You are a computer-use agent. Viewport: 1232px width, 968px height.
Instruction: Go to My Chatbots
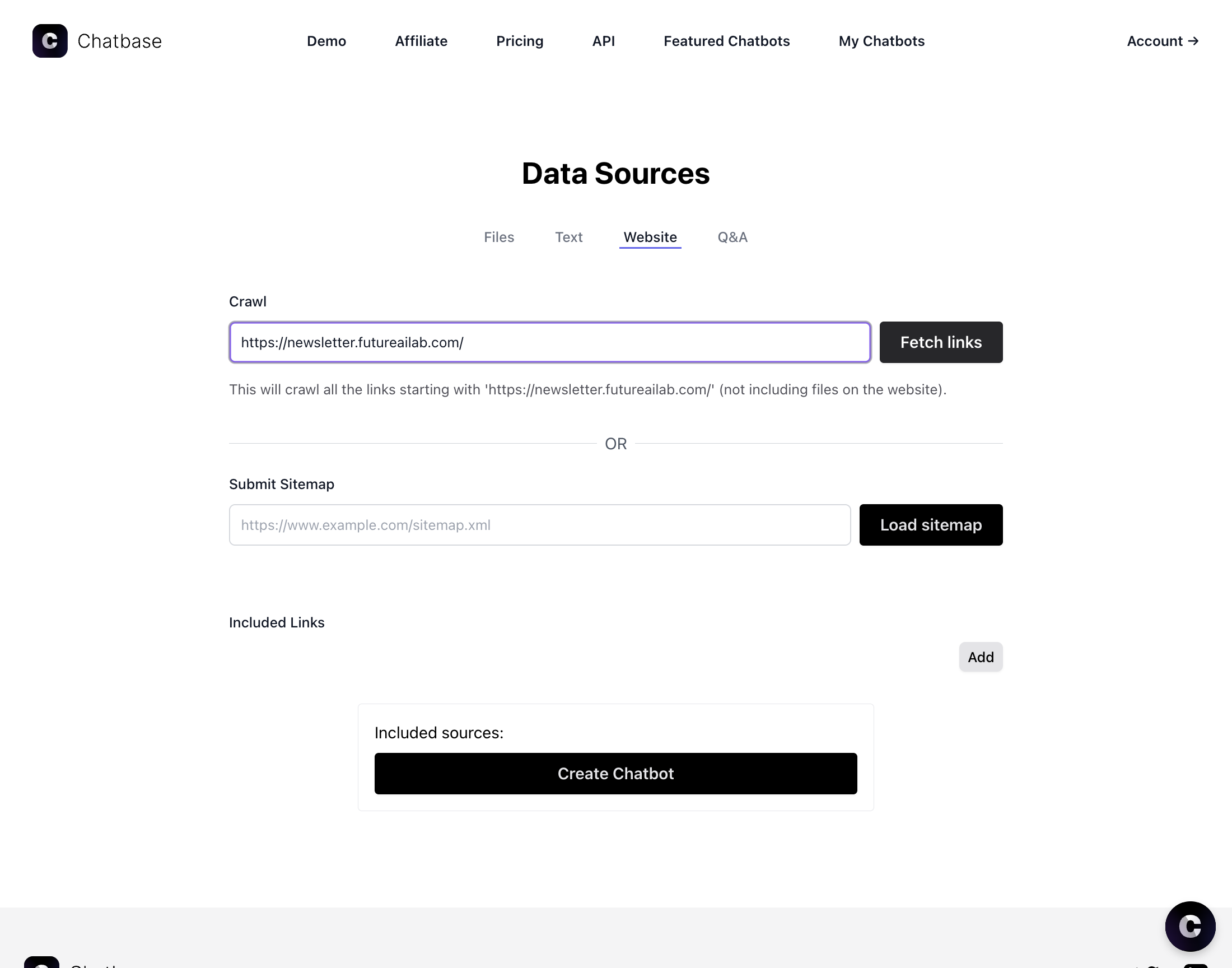[x=881, y=41]
